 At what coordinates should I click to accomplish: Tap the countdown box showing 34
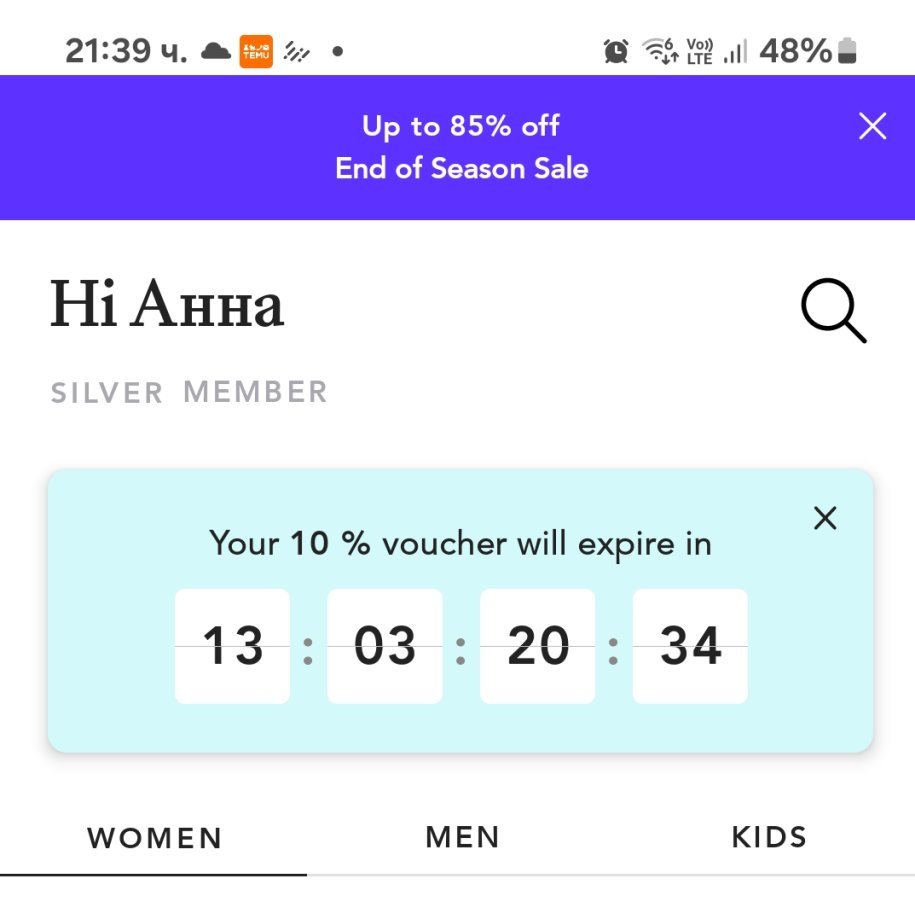(x=690, y=646)
